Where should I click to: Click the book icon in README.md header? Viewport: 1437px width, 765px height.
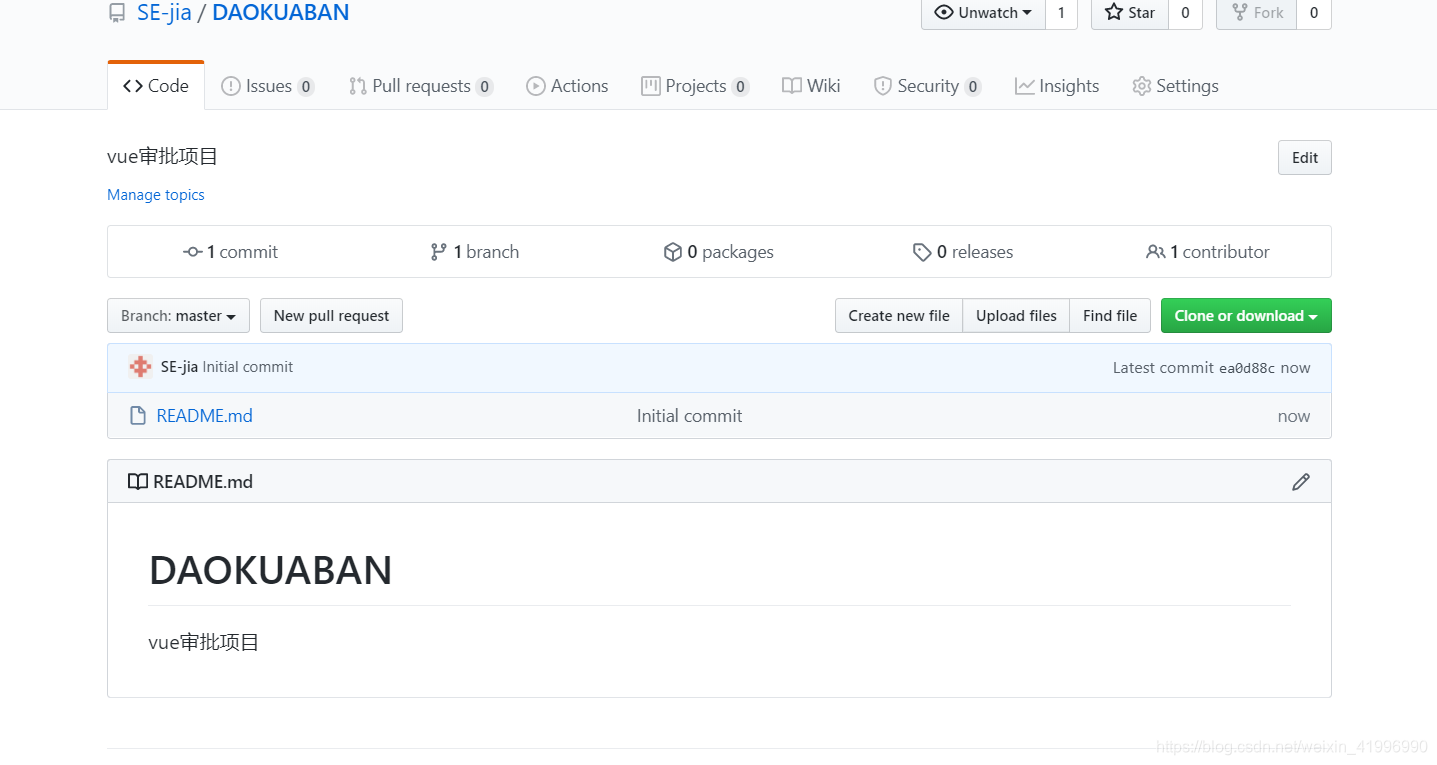pos(138,482)
